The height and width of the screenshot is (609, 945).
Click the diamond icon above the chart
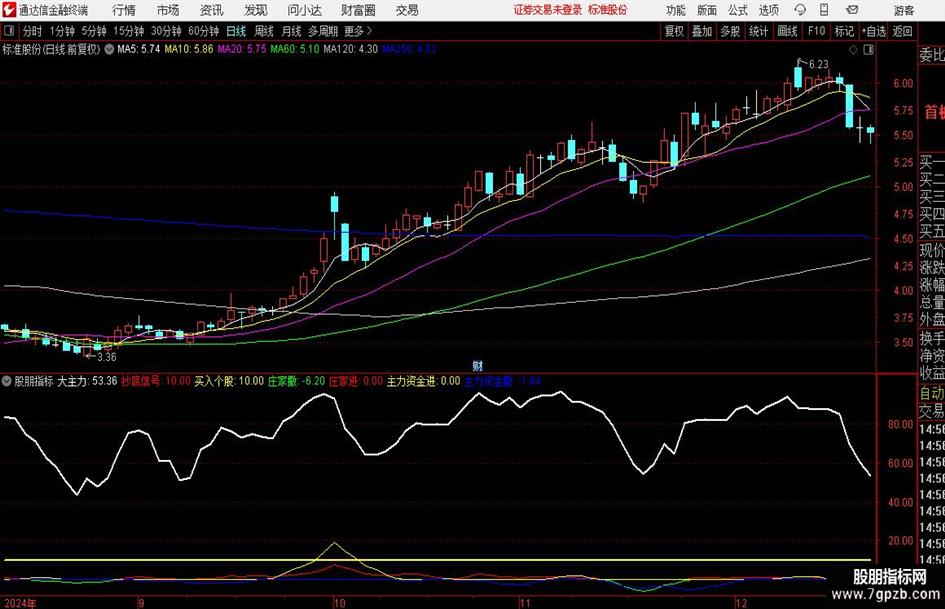tap(853, 50)
